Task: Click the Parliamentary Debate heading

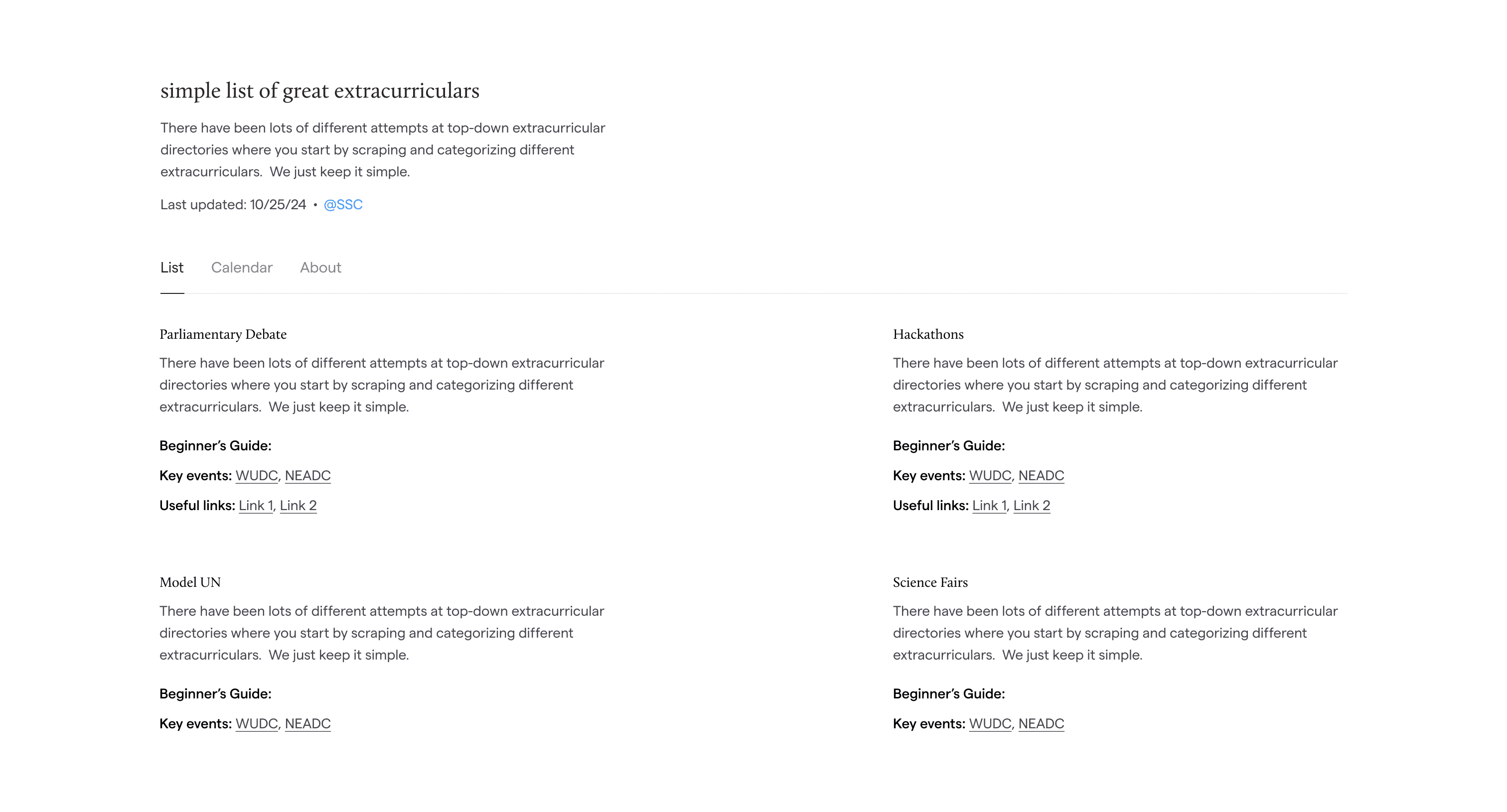Action: (223, 334)
